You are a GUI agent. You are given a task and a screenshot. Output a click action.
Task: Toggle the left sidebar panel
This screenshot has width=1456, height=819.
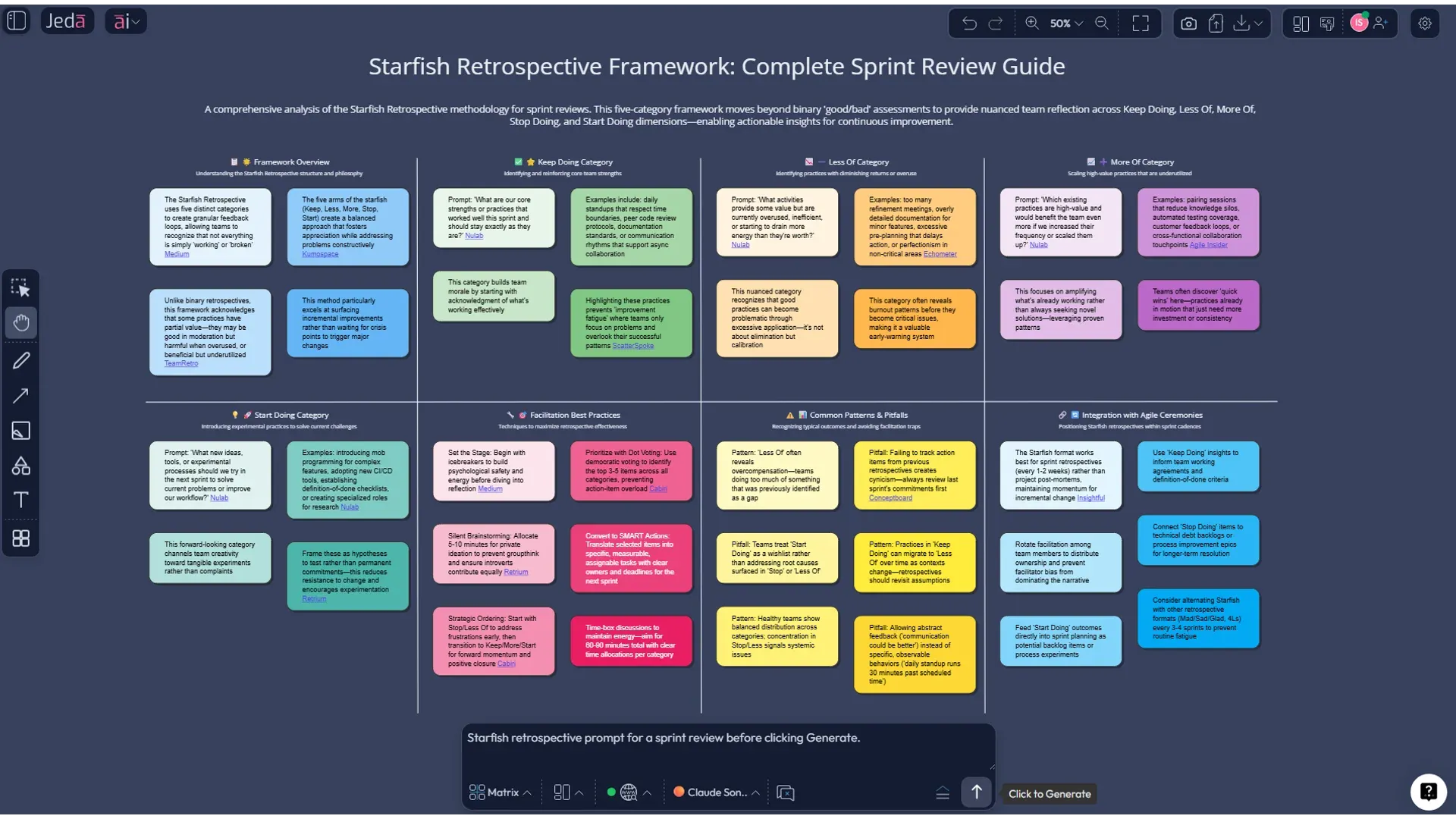pos(15,20)
